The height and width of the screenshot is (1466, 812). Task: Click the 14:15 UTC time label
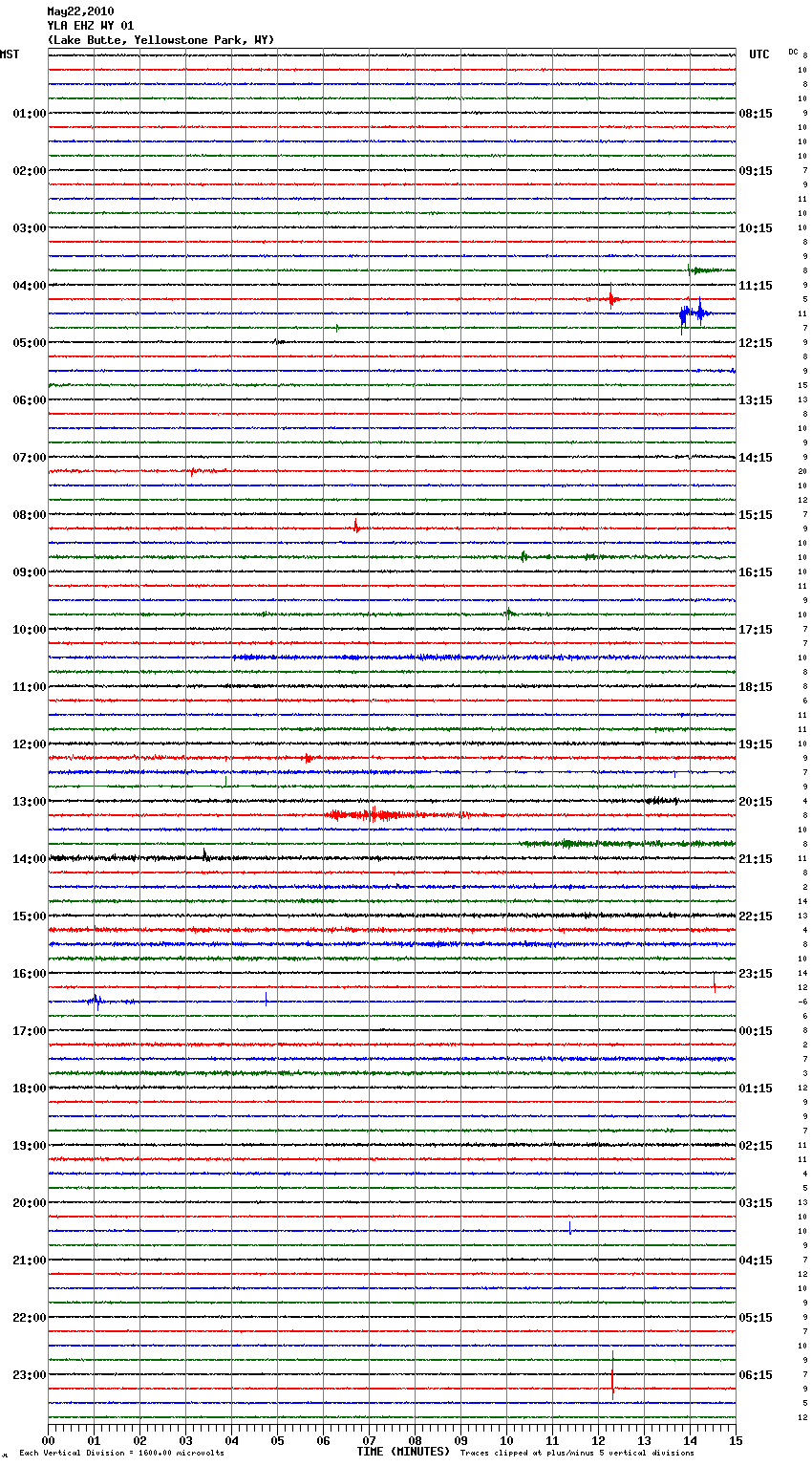756,458
